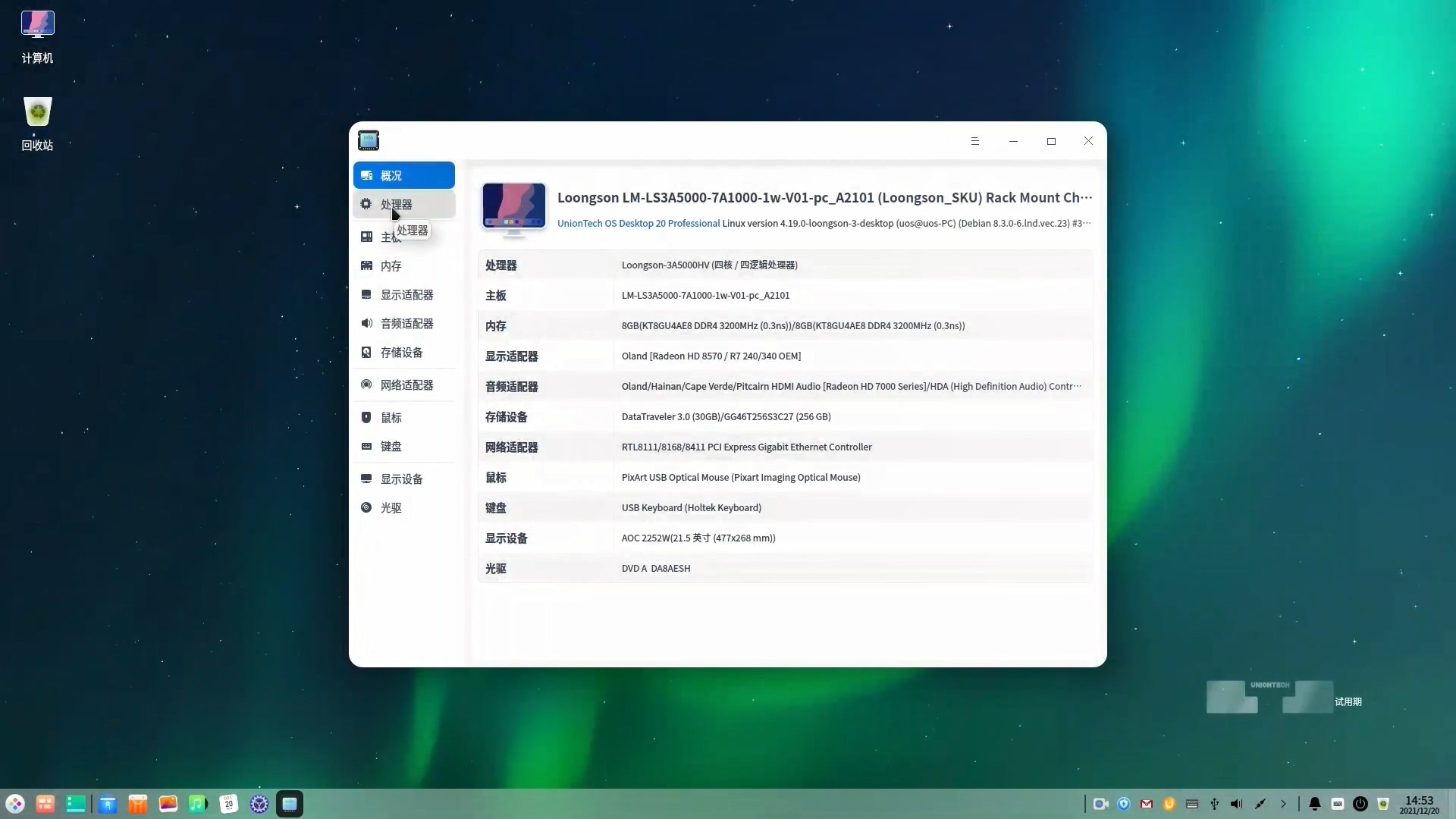1456x819 pixels.
Task: Click the USB device tray icon
Action: click(x=1215, y=804)
